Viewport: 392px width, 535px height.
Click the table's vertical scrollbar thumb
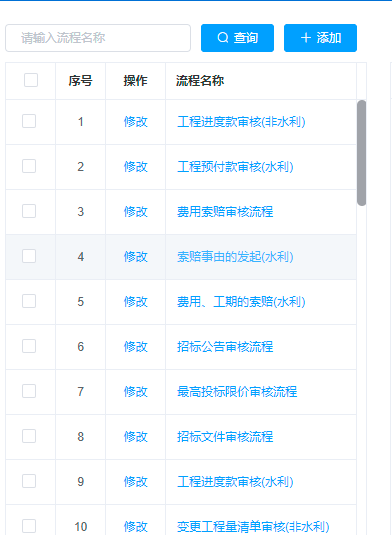point(361,153)
